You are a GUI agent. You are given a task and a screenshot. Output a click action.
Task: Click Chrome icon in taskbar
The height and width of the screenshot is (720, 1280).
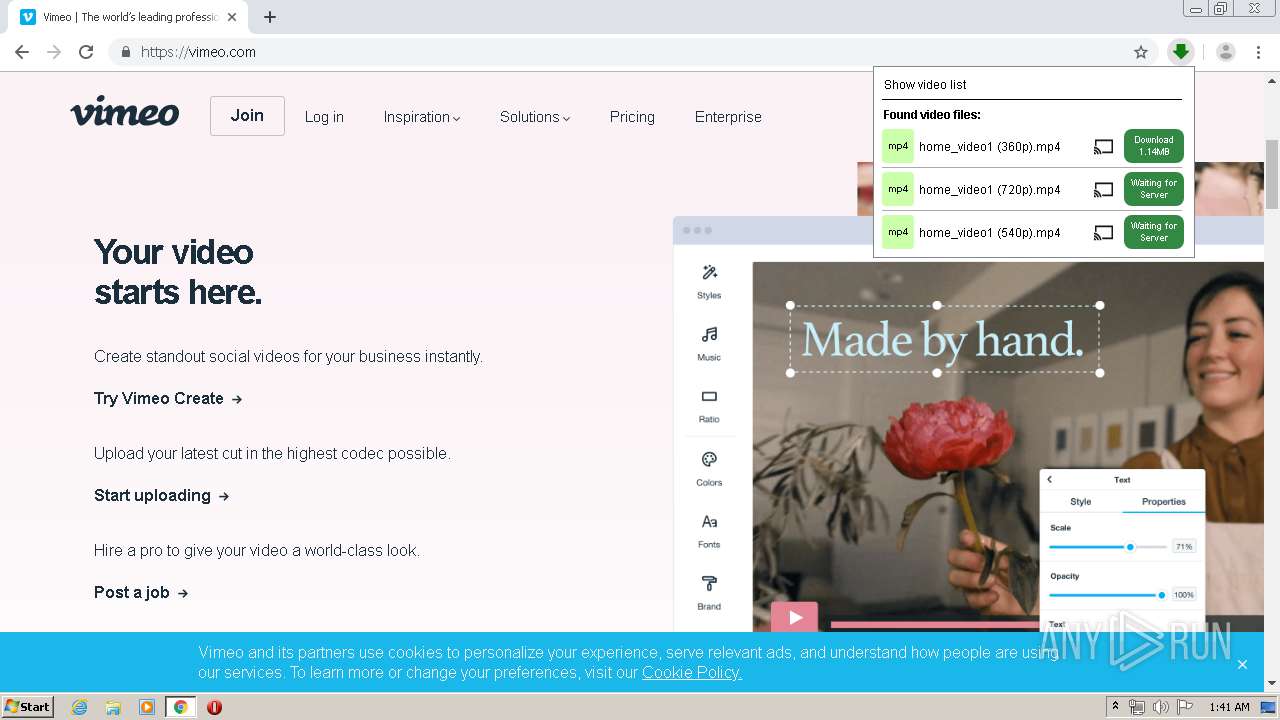point(180,707)
